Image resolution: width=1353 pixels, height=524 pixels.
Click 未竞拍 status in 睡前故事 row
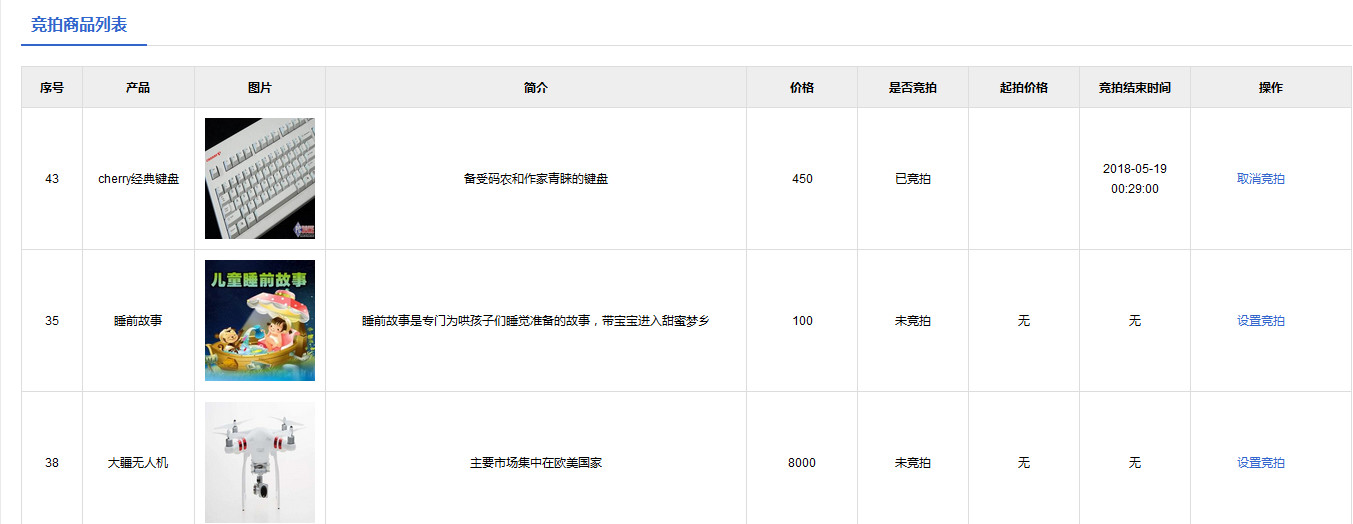pos(913,321)
